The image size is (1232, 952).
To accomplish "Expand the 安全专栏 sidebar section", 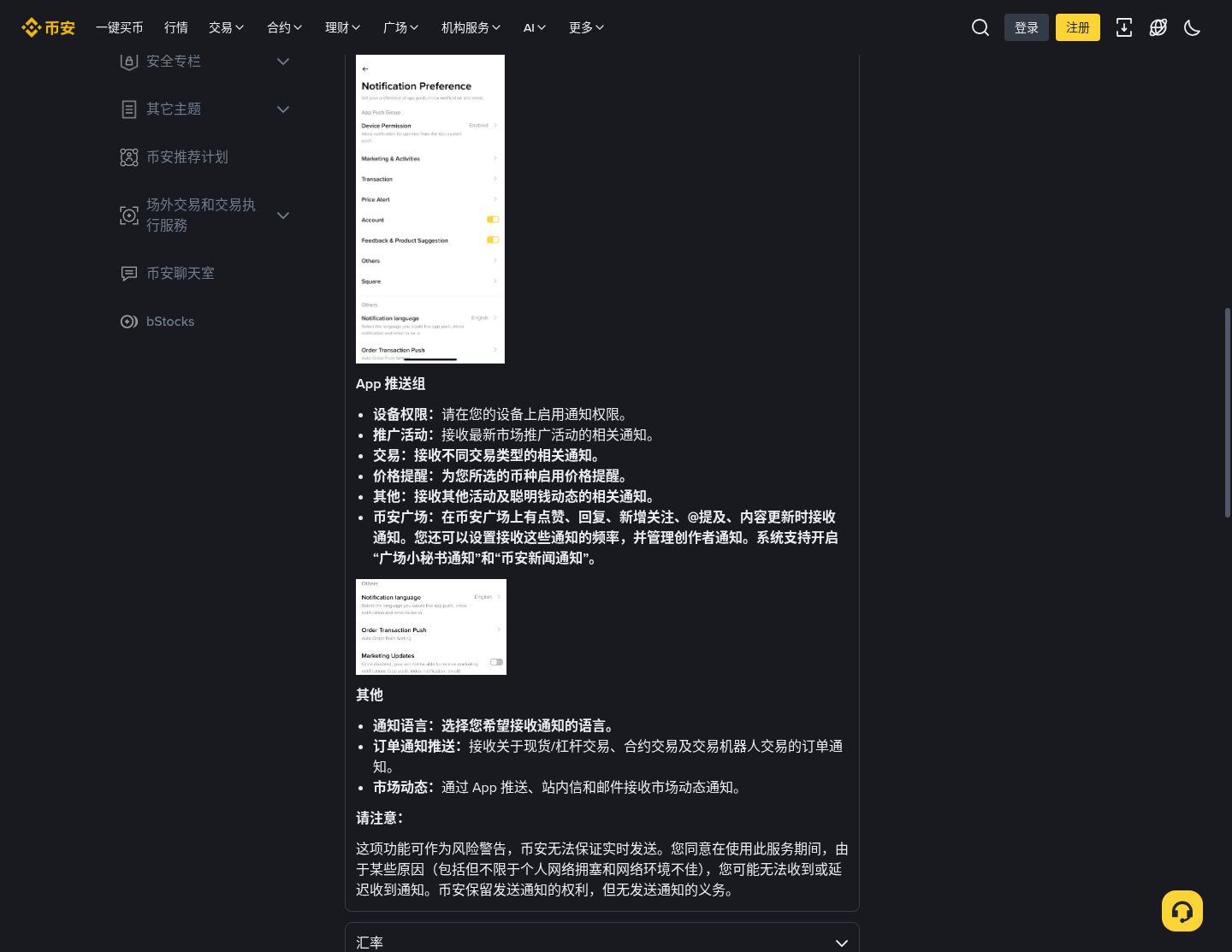I will tap(283, 62).
